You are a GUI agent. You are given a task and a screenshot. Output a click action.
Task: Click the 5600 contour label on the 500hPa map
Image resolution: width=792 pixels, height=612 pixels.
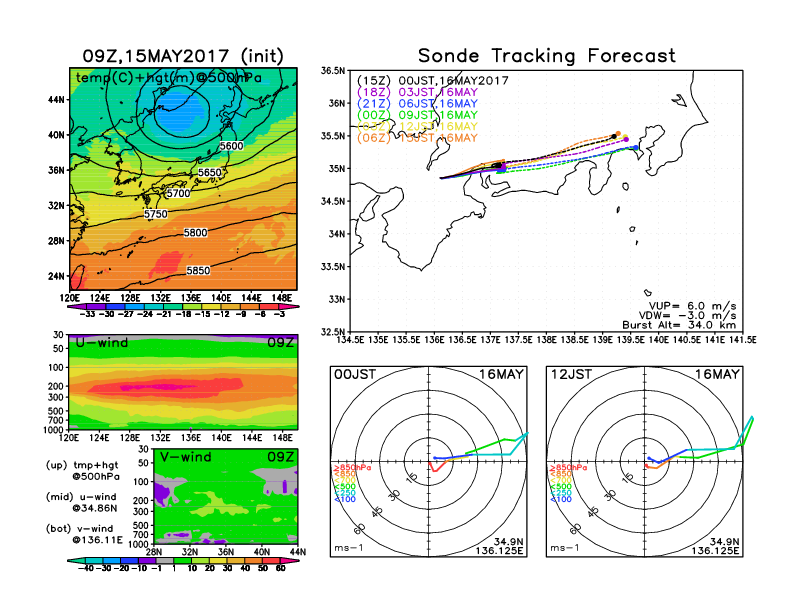[231, 146]
